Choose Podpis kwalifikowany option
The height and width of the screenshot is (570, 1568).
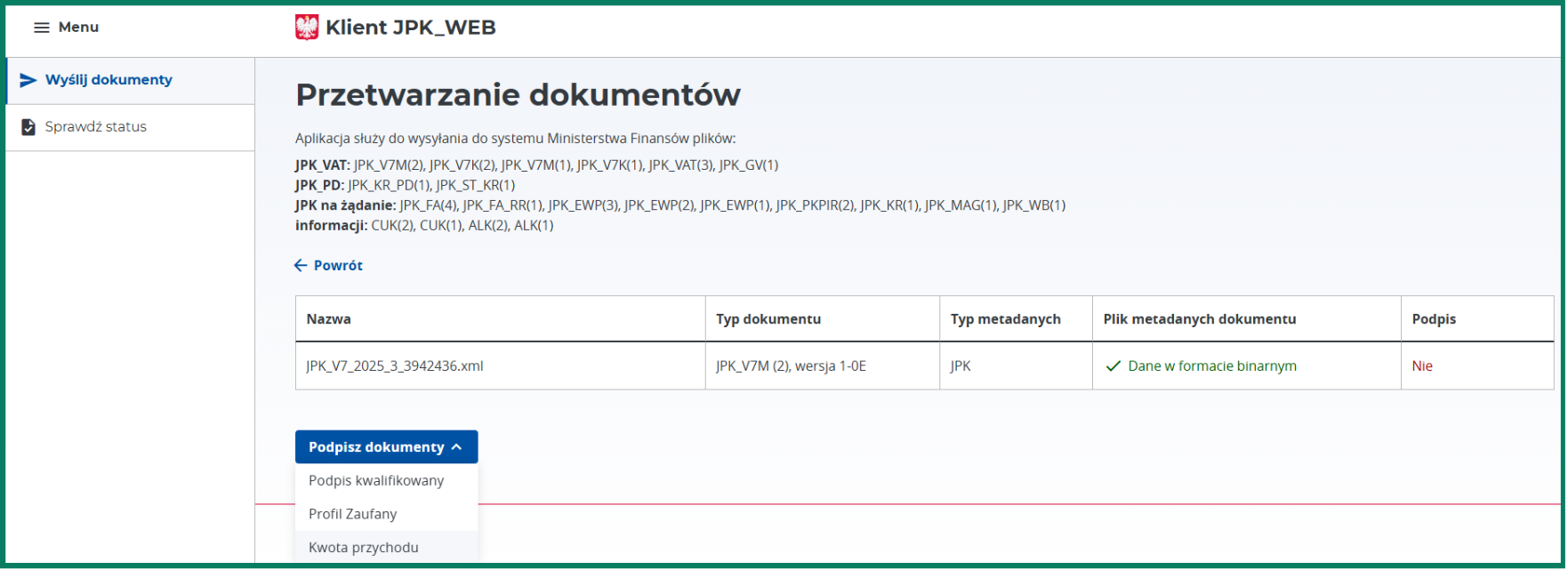click(x=386, y=481)
